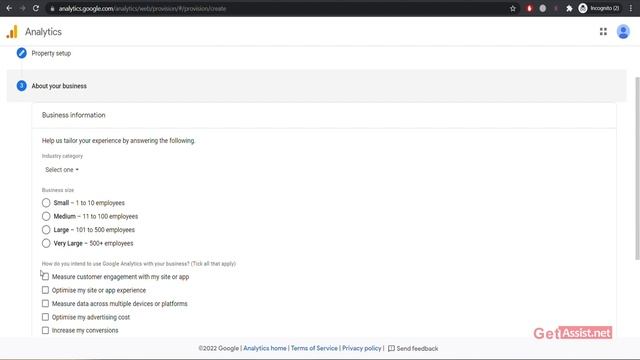640x360 pixels.
Task: Click the grey circular extension icon
Action: click(542, 9)
